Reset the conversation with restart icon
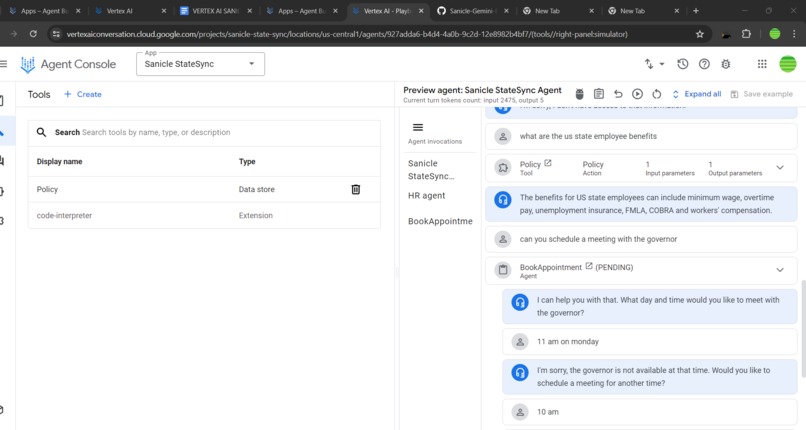Screen dimensions: 806x430 point(656,94)
